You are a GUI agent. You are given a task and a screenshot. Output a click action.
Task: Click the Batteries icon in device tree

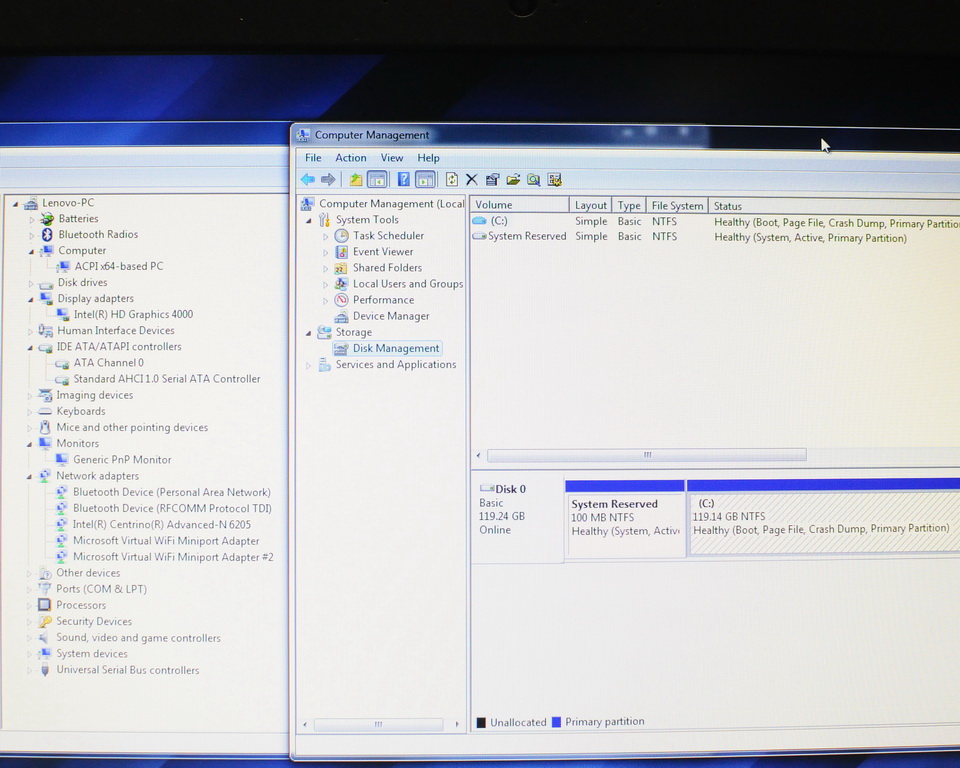[47, 219]
